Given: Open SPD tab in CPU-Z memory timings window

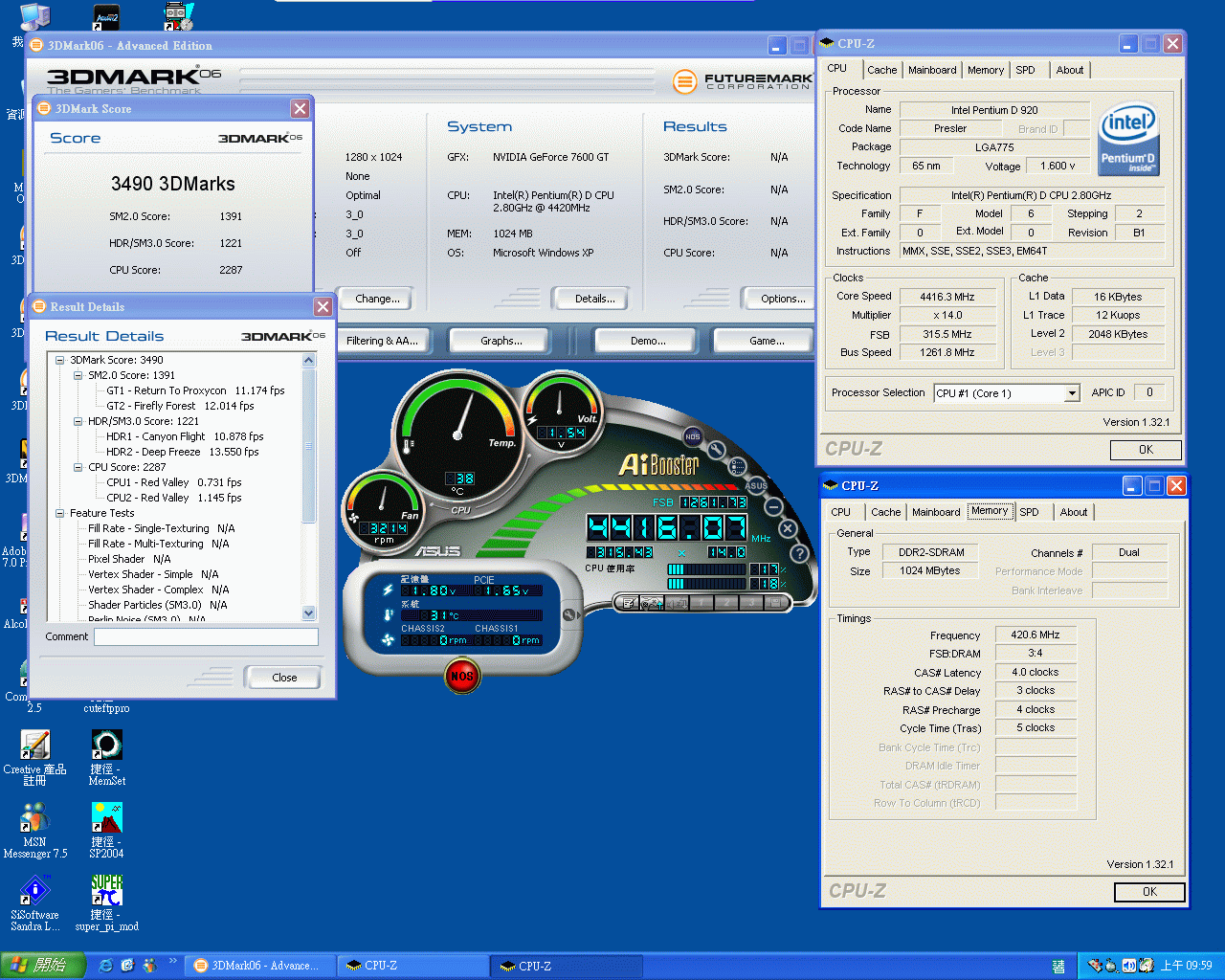Looking at the screenshot, I should [1029, 512].
